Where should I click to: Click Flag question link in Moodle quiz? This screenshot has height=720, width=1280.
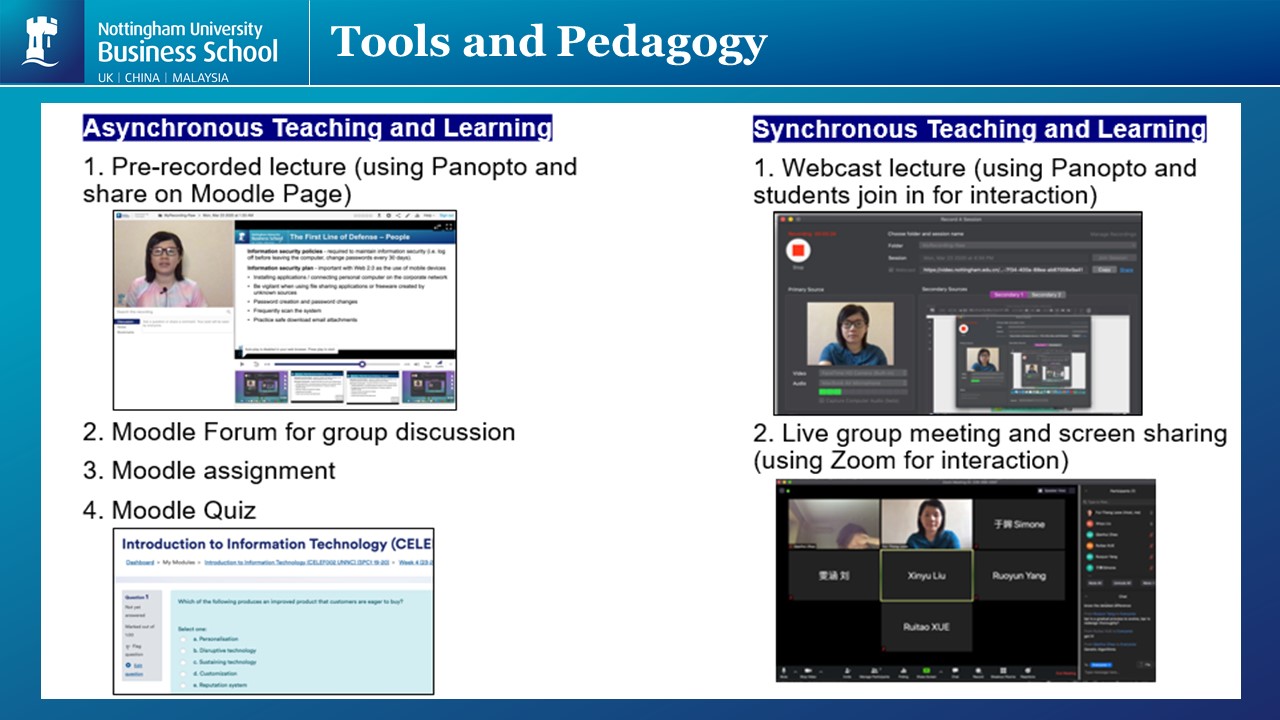coord(134,650)
